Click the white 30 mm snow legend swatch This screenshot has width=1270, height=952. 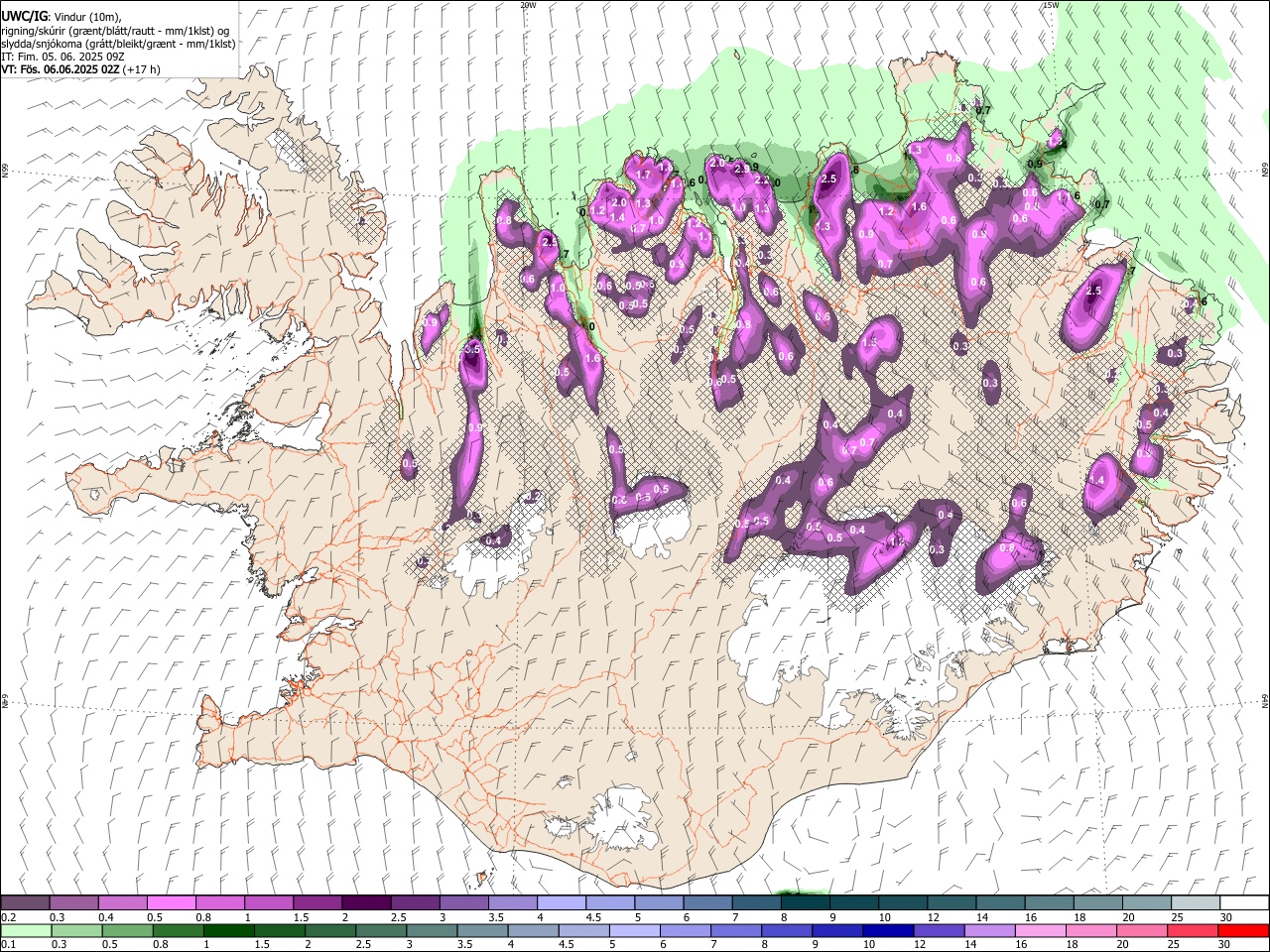[1243, 903]
